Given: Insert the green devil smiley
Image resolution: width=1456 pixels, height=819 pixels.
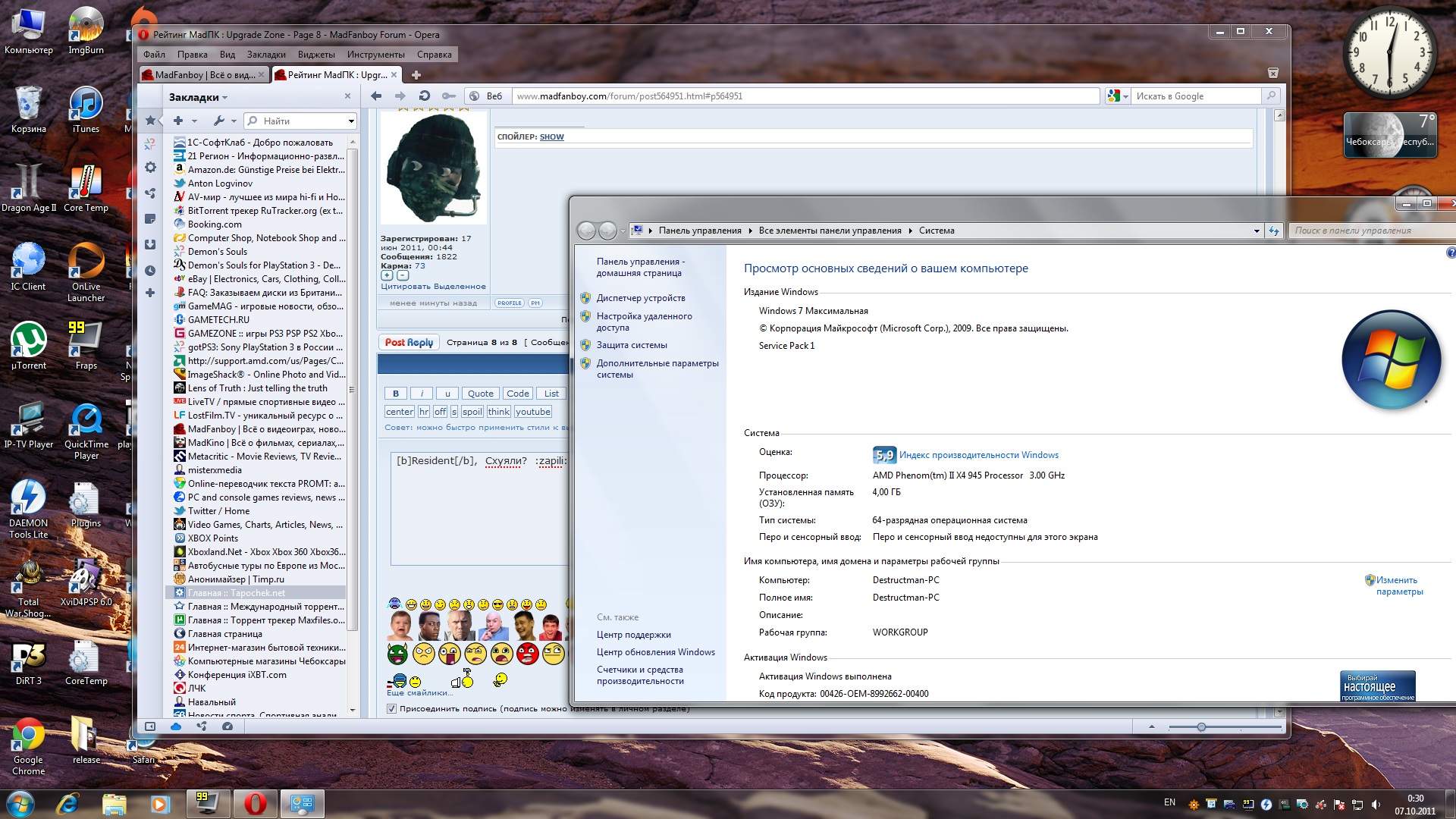Looking at the screenshot, I should [397, 654].
